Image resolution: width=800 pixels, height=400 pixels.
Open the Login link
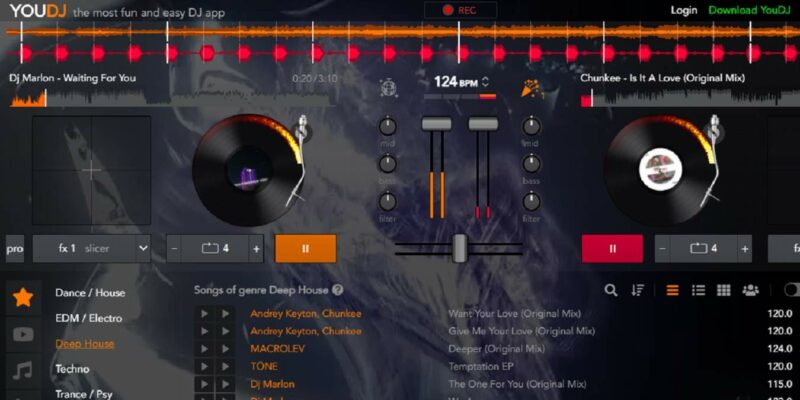684,10
